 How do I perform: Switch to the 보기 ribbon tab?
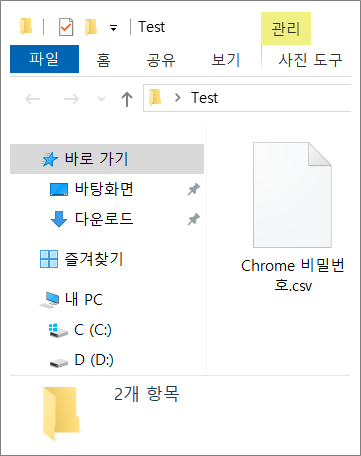tap(226, 60)
